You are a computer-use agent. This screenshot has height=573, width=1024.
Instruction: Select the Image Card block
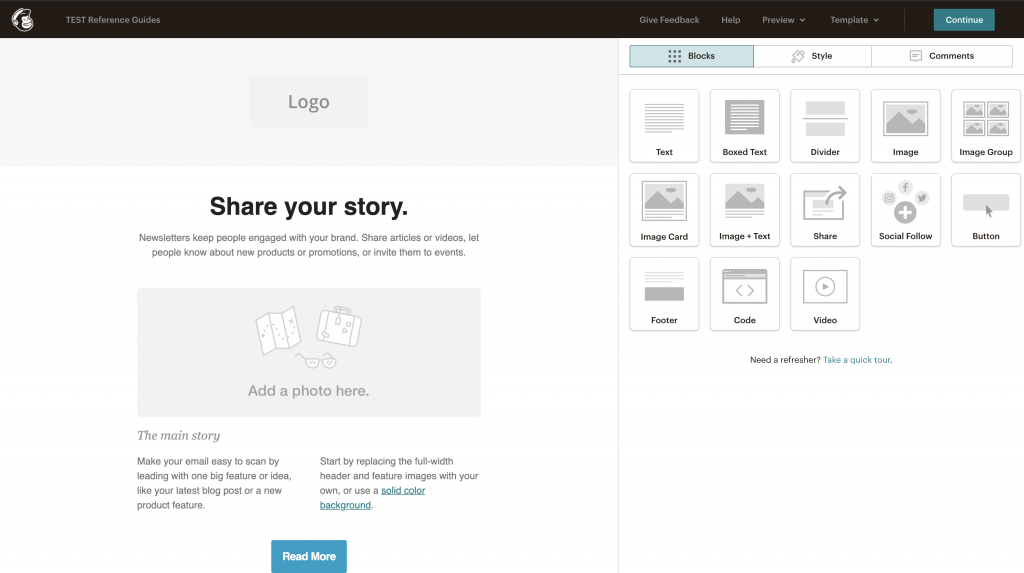pos(664,210)
